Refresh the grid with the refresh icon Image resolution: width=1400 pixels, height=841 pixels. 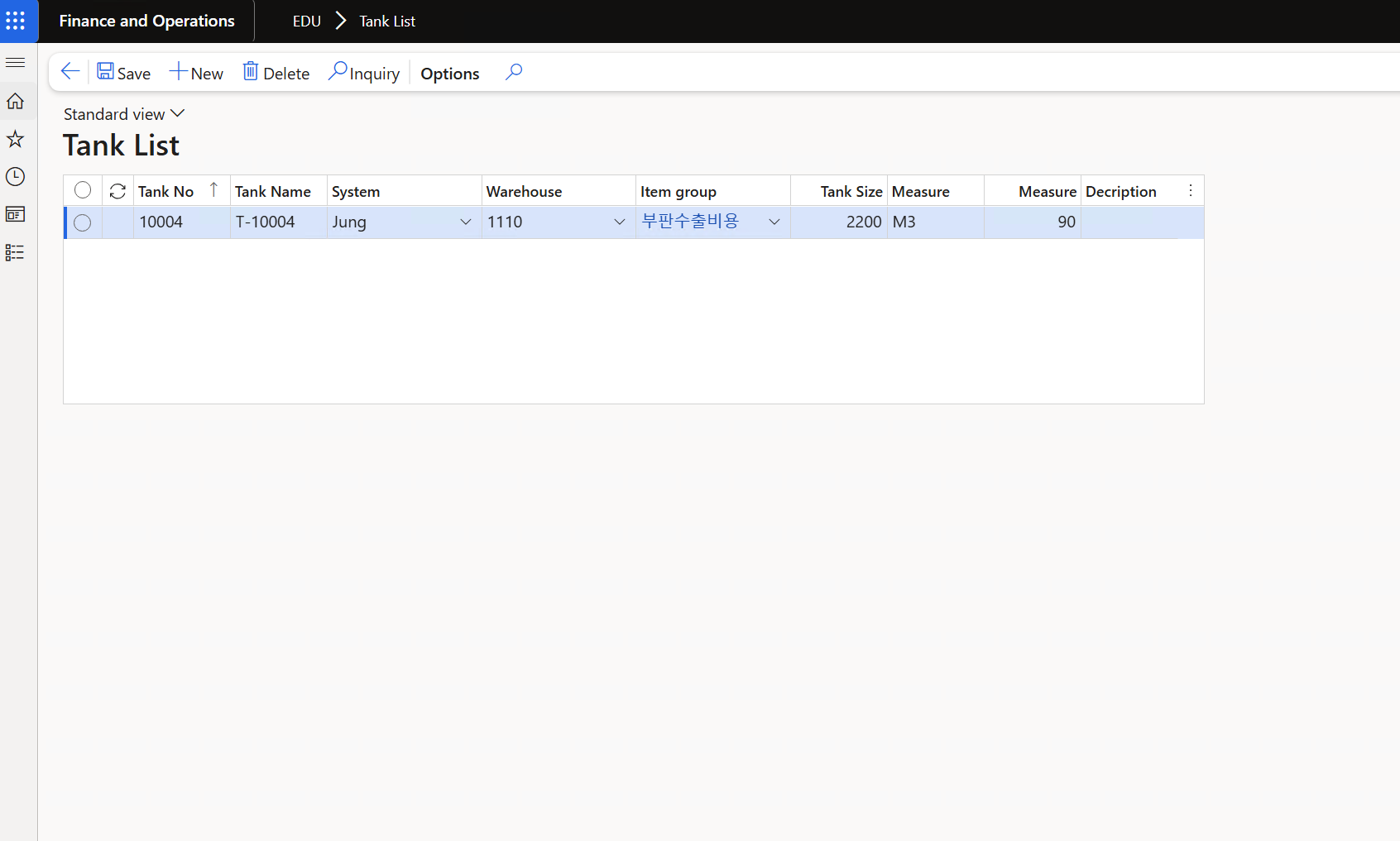pyautogui.click(x=117, y=191)
